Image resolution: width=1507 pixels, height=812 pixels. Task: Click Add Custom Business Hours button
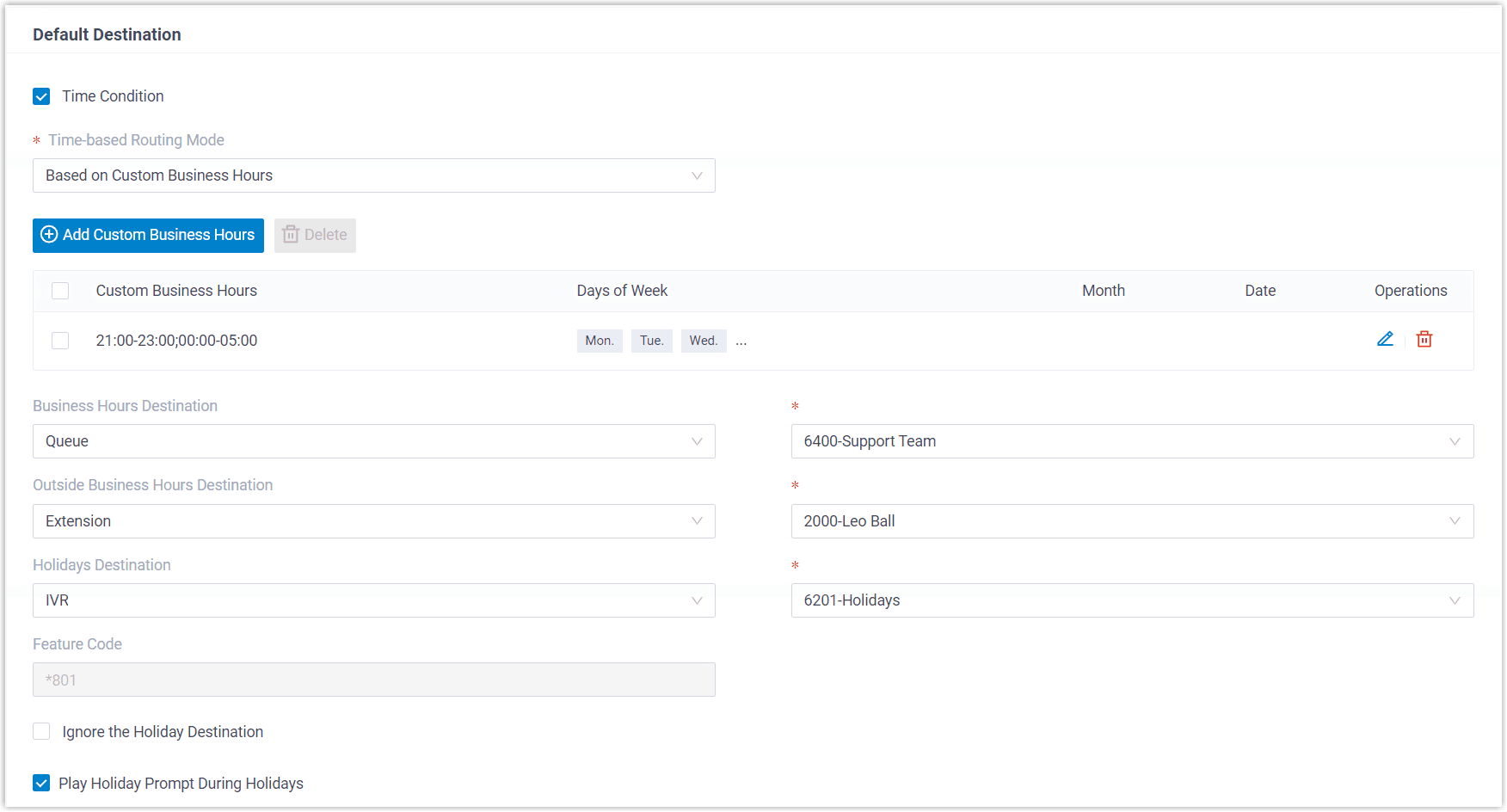(x=148, y=236)
